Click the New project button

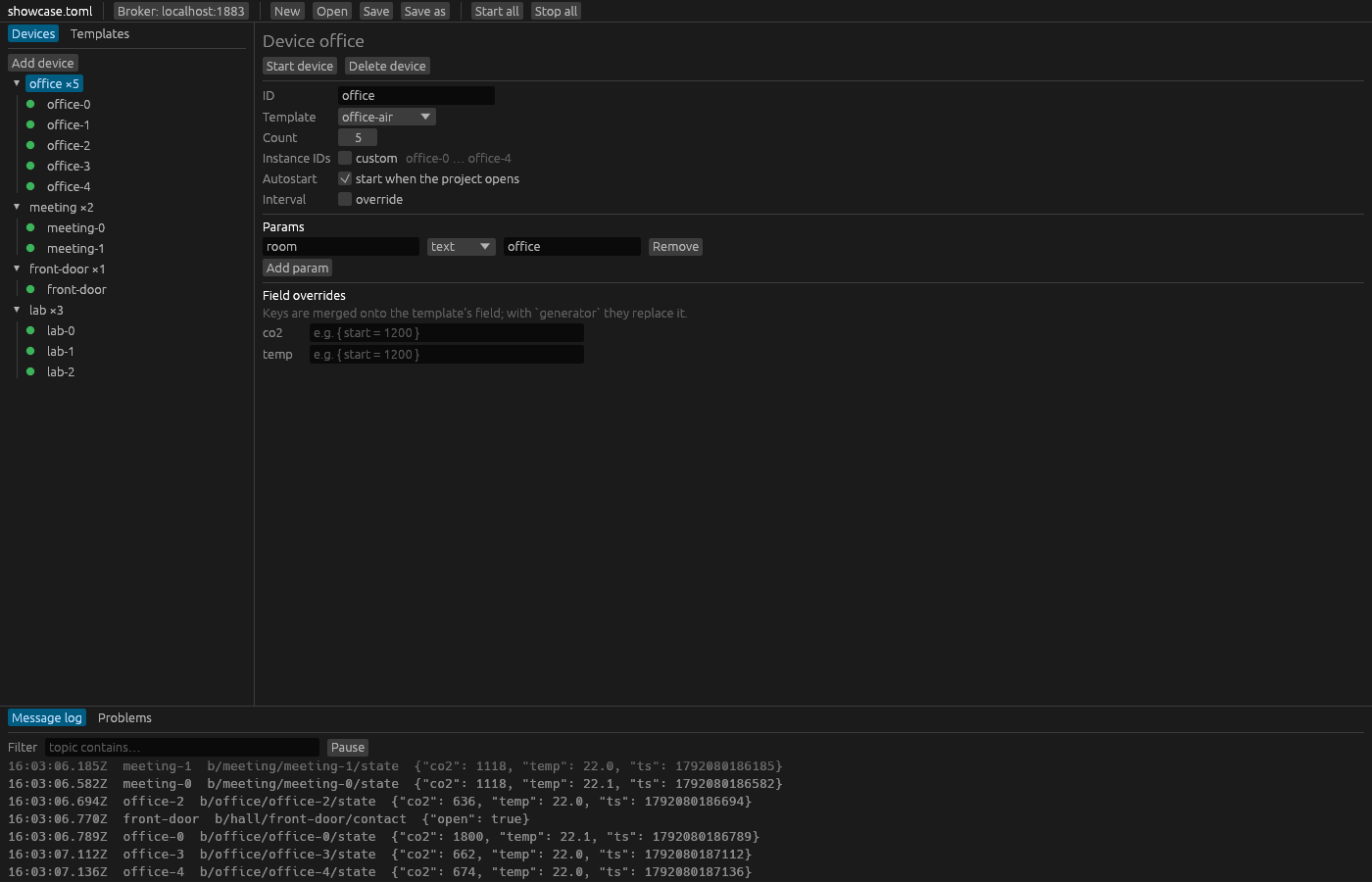pos(287,11)
